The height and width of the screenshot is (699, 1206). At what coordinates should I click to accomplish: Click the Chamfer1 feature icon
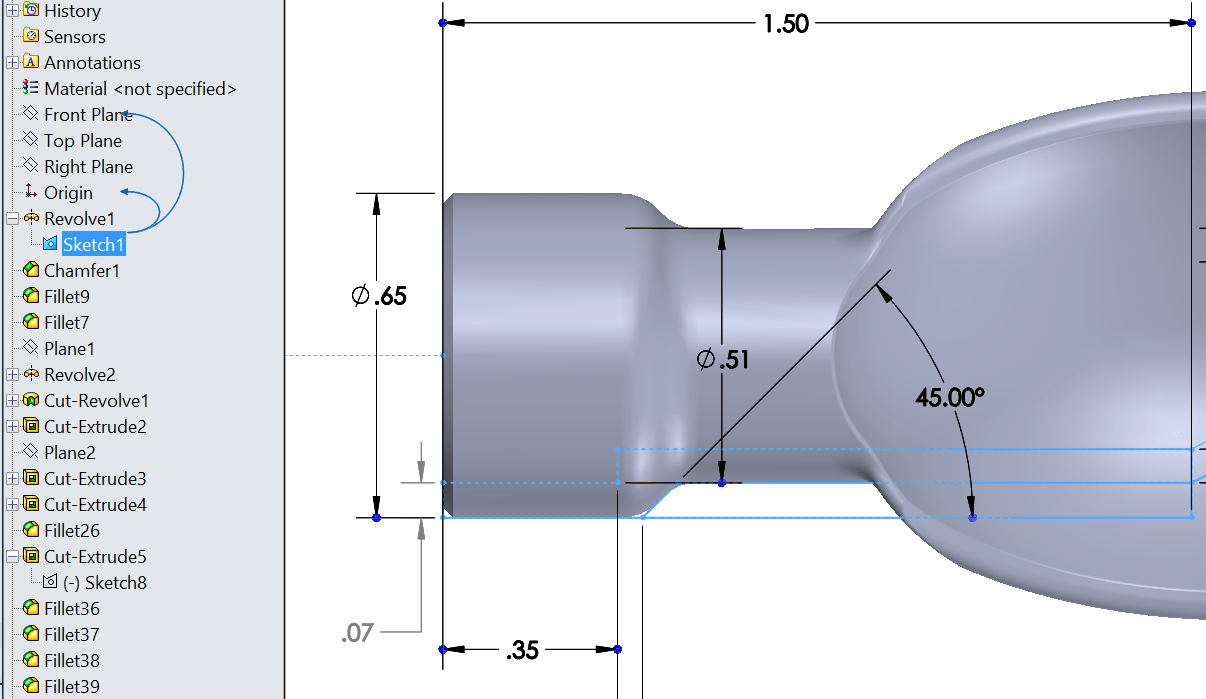(x=30, y=270)
